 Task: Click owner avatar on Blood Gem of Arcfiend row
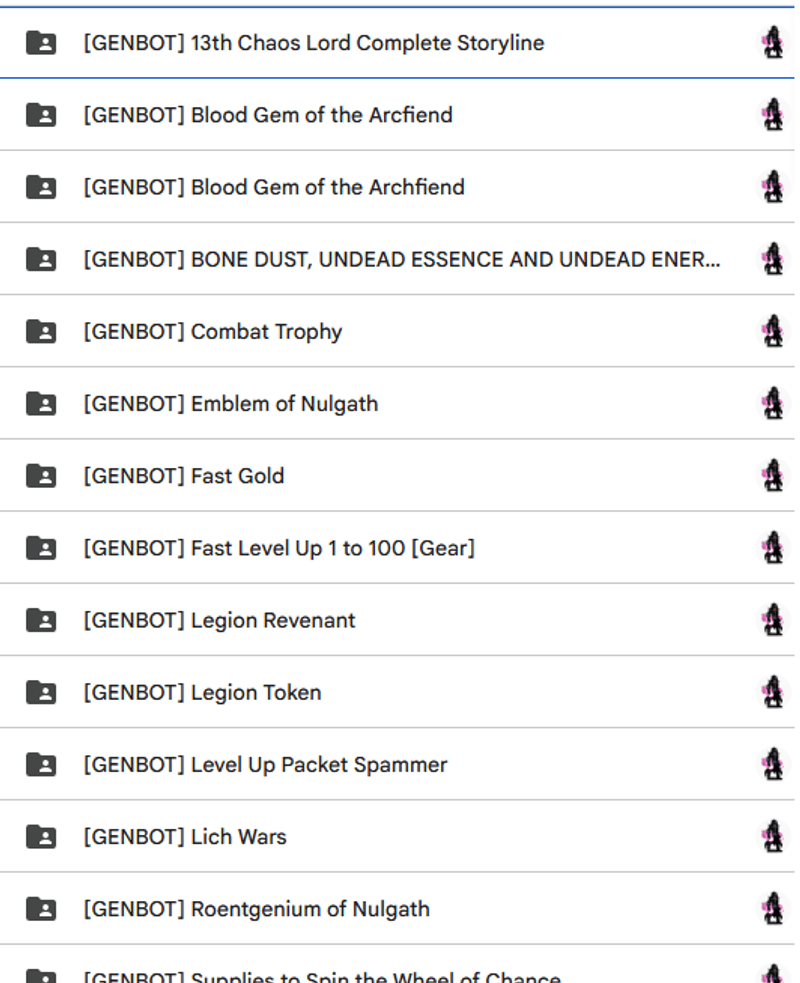pyautogui.click(x=773, y=115)
